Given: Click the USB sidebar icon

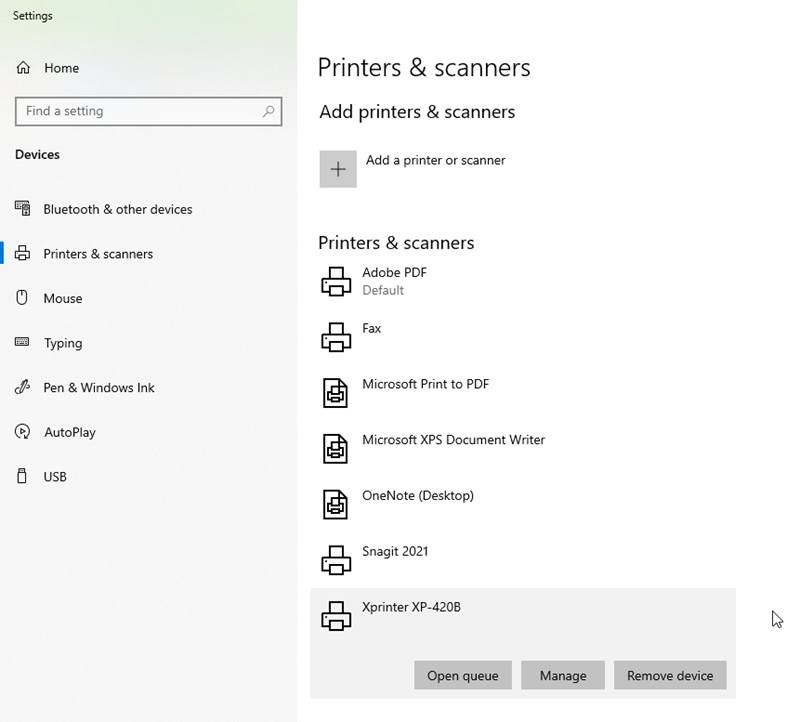Looking at the screenshot, I should [22, 476].
